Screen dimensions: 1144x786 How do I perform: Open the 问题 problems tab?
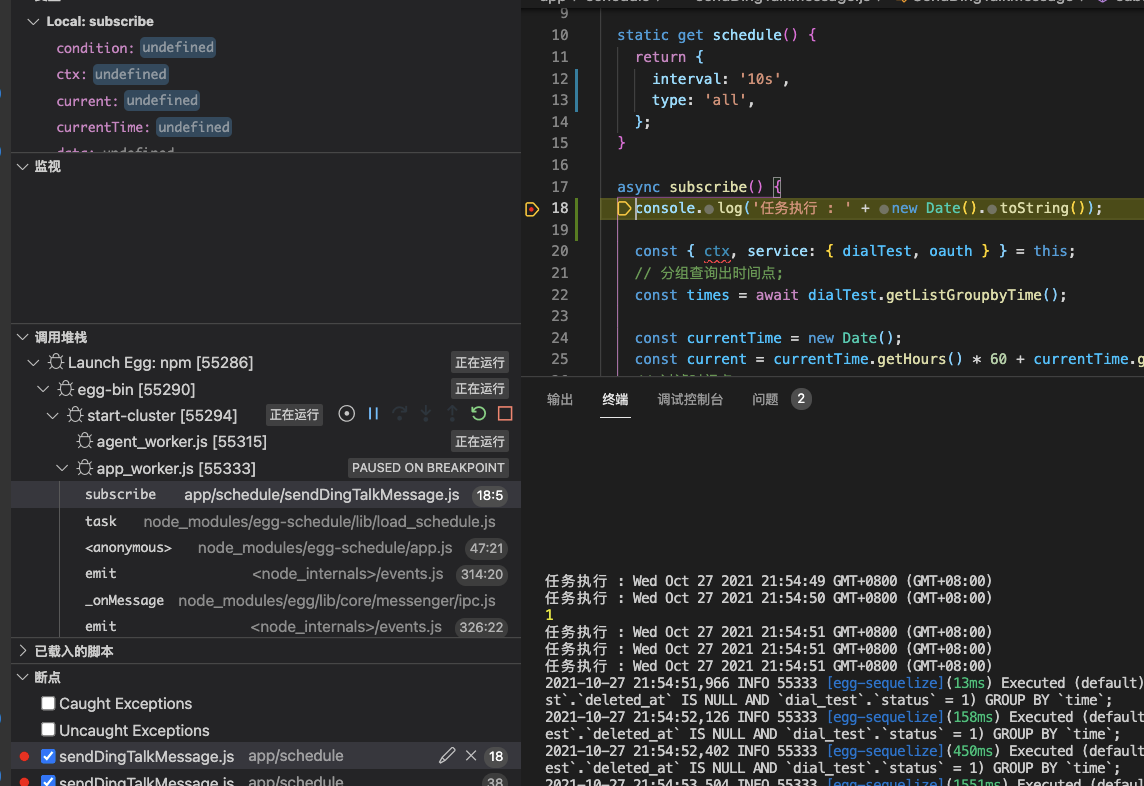tap(765, 399)
